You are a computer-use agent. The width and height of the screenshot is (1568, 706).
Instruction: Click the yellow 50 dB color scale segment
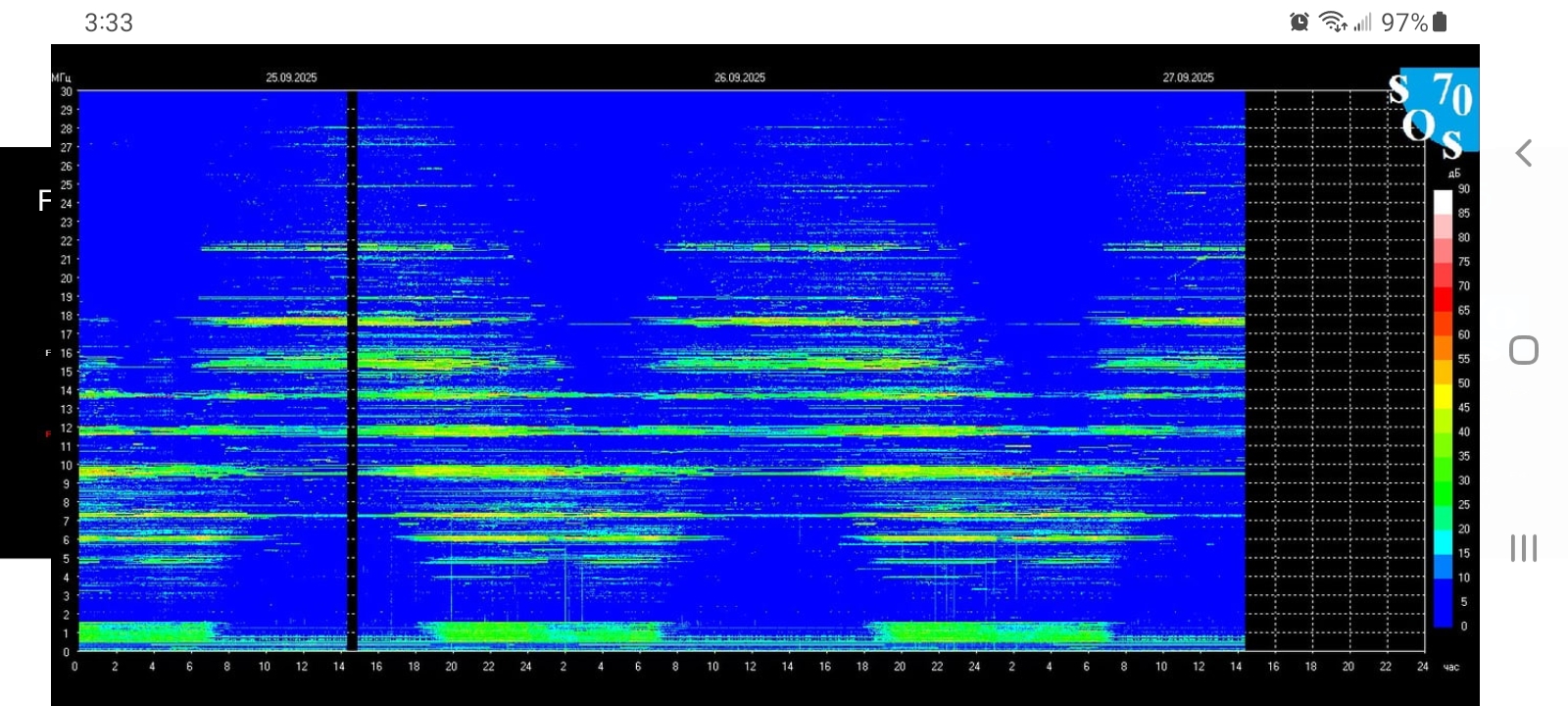pyautogui.click(x=1443, y=383)
